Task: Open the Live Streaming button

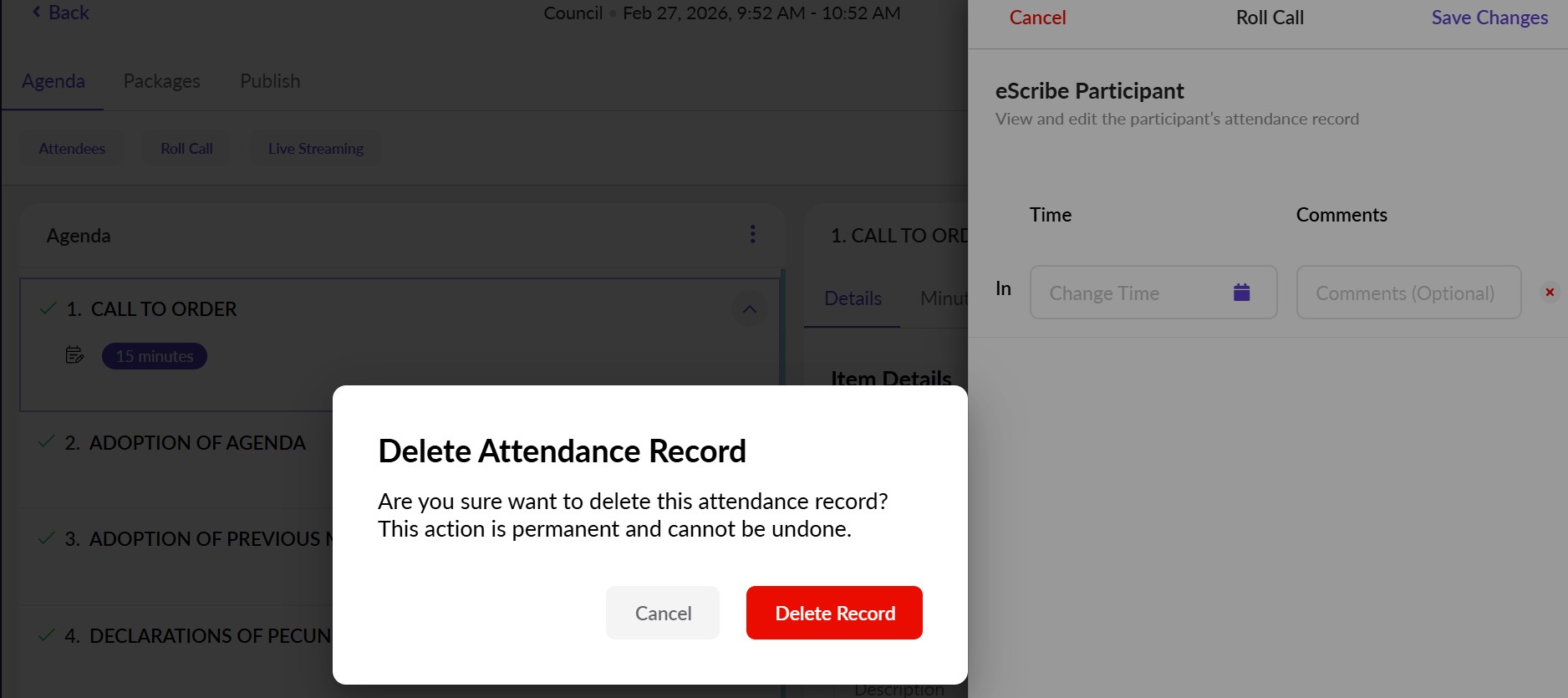Action: (315, 149)
